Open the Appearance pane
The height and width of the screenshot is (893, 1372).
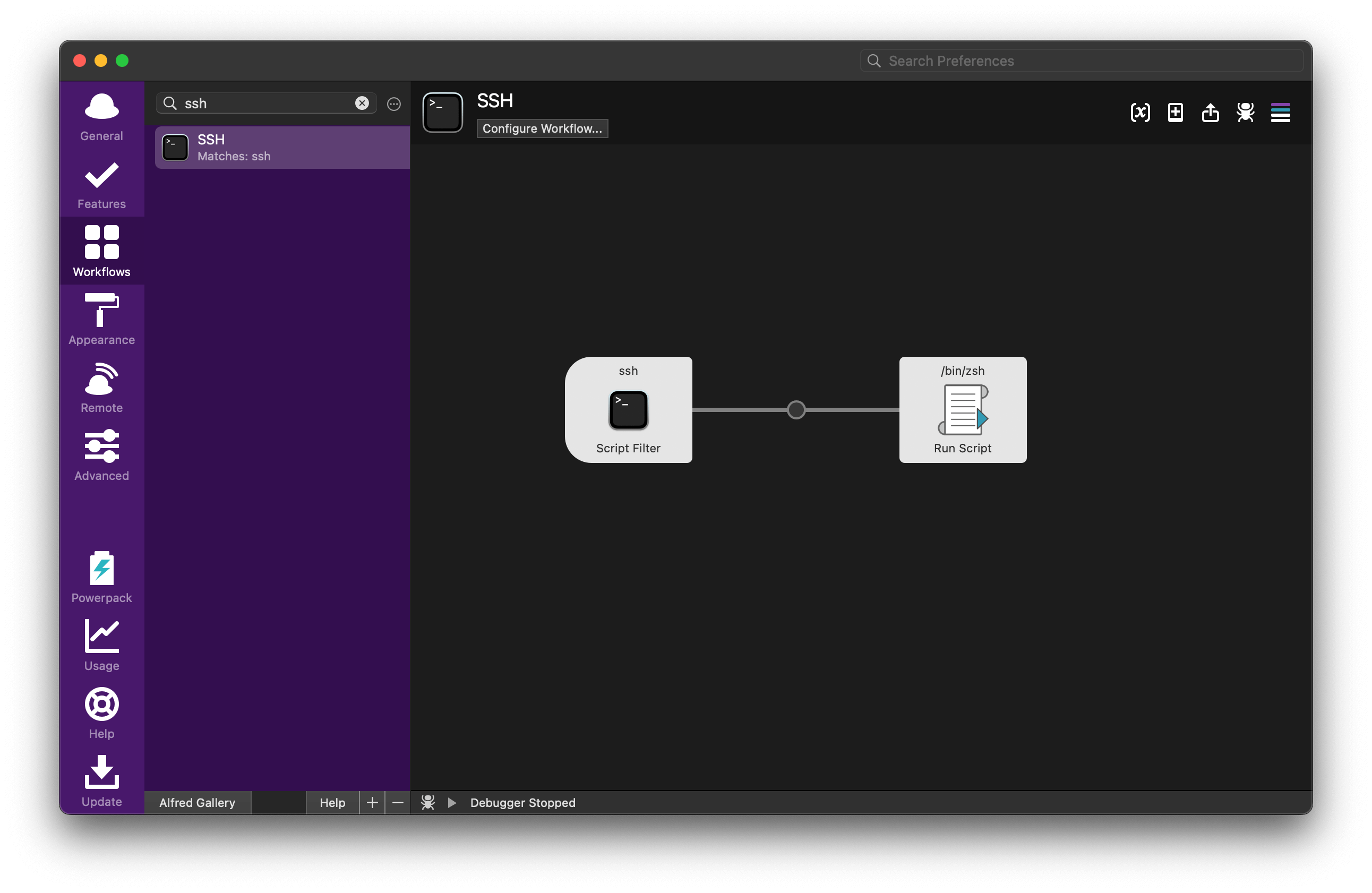tap(101, 320)
